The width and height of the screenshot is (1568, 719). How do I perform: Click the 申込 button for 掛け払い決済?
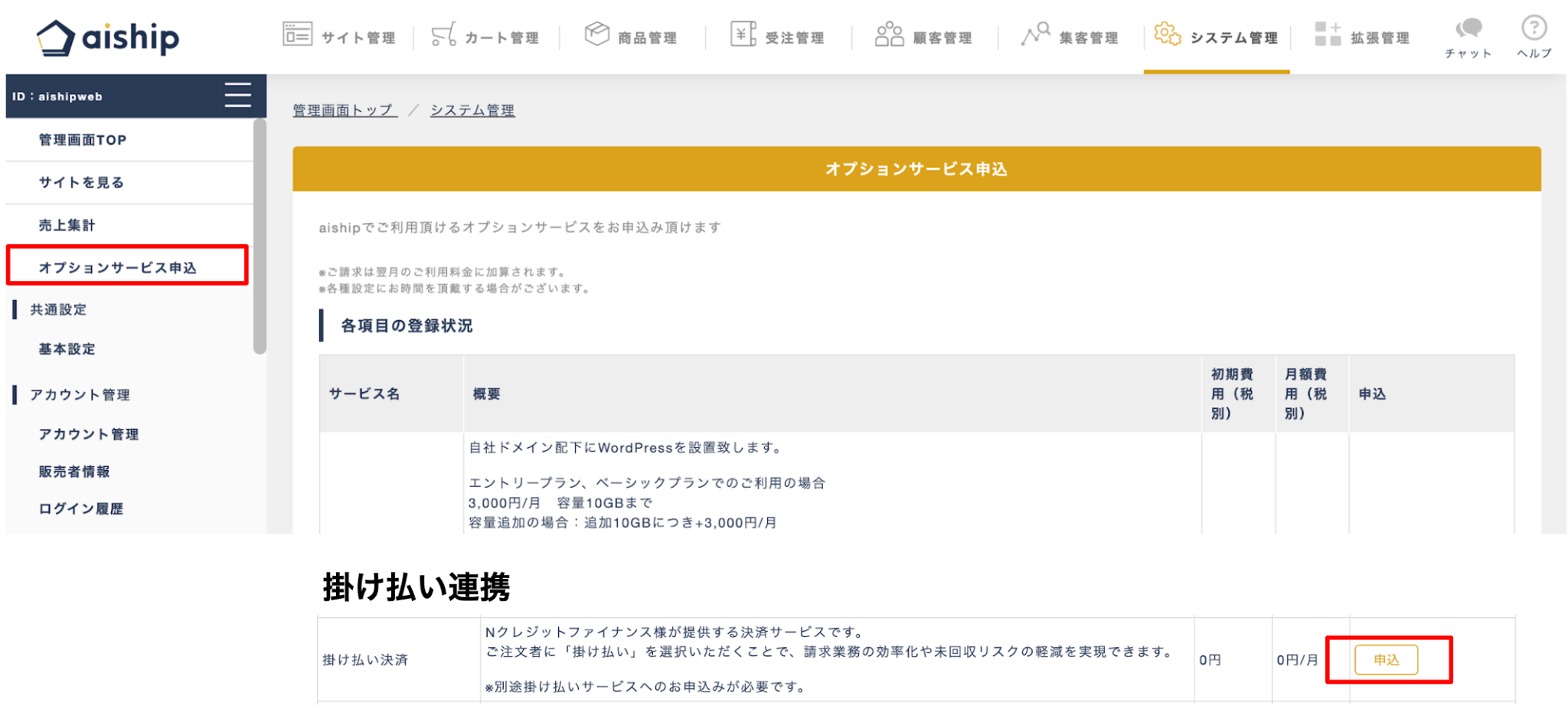click(x=1386, y=659)
